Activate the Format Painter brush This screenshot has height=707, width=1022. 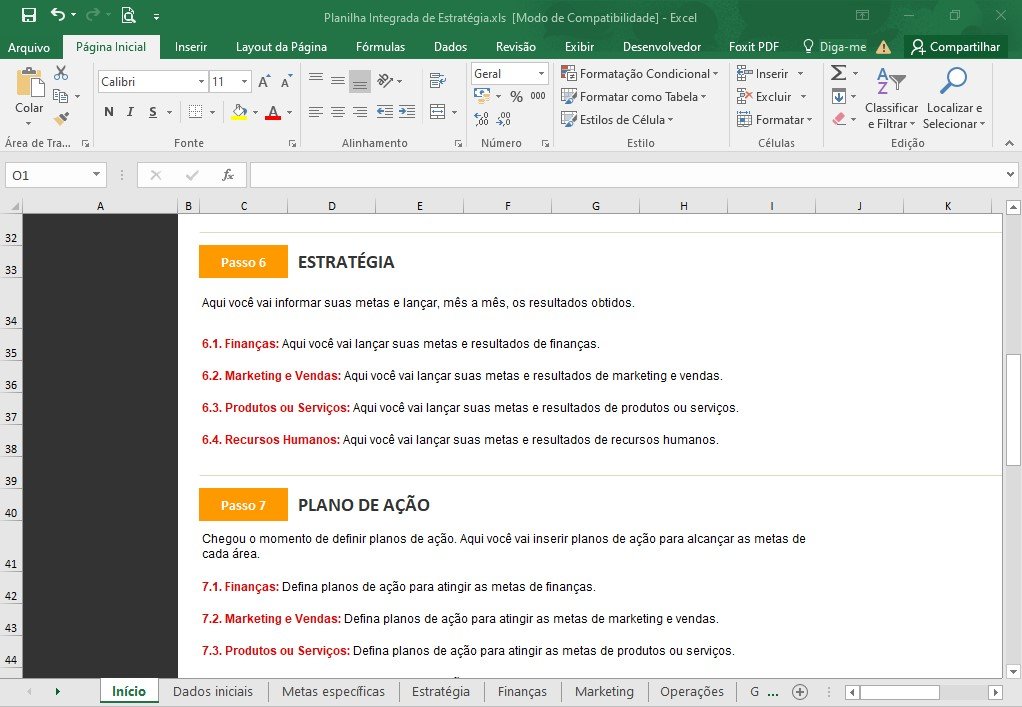pos(61,119)
